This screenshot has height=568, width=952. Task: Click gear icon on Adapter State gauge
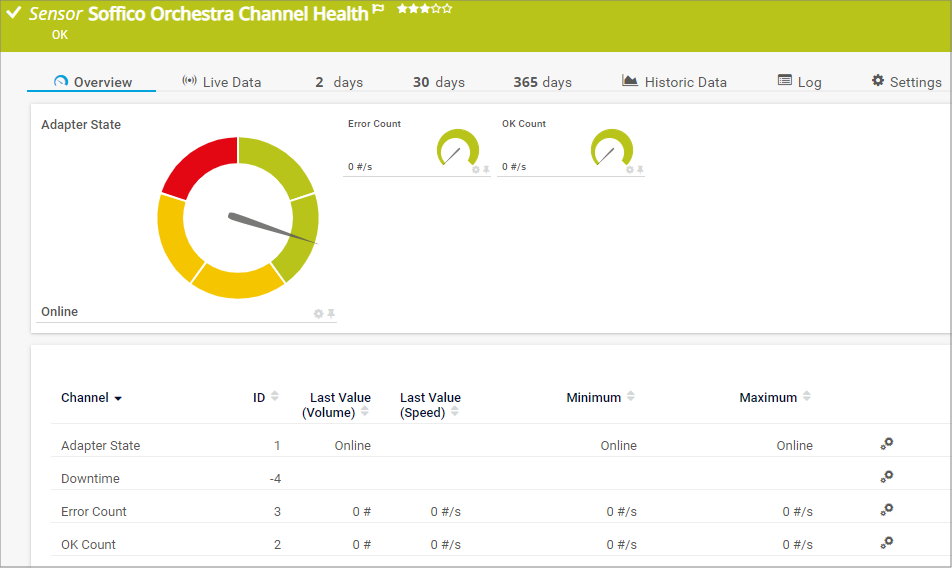point(318,314)
